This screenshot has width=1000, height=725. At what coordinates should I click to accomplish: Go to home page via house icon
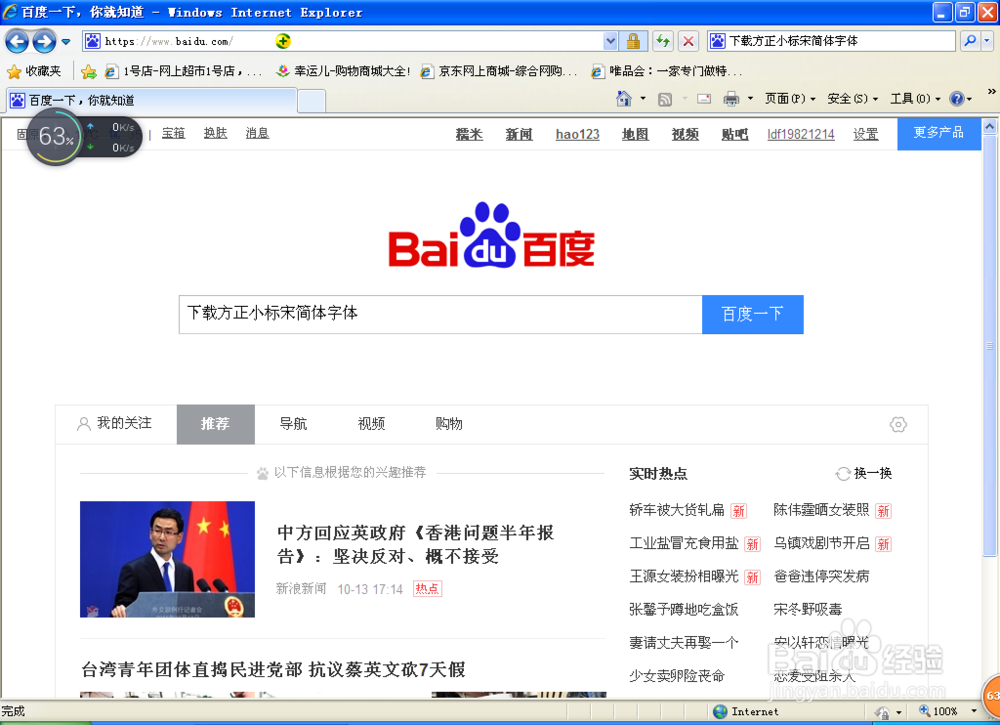624,99
